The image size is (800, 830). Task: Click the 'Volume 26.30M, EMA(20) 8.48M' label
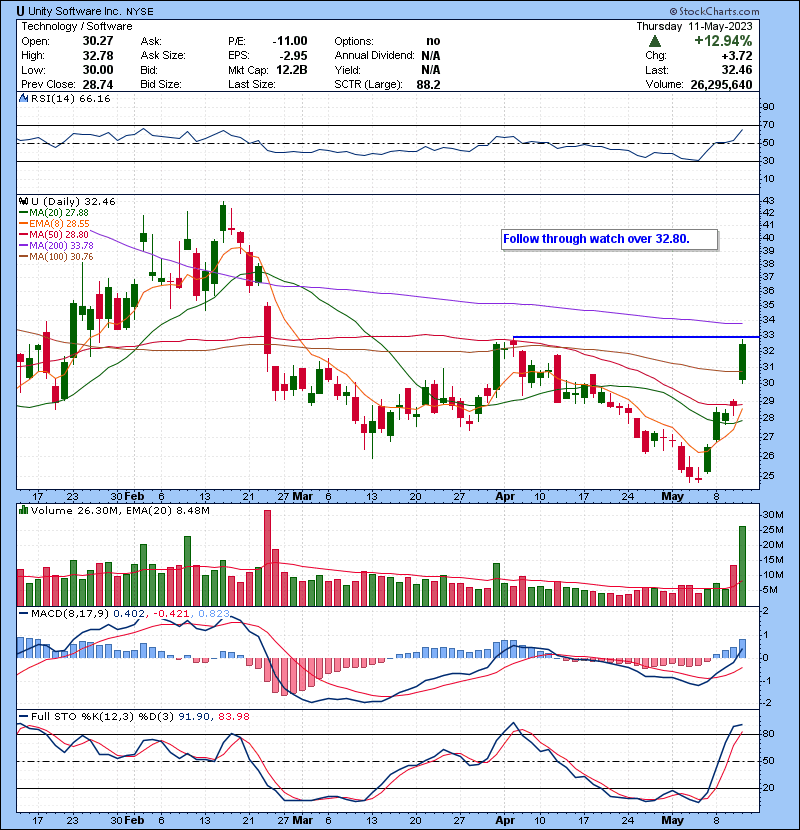click(120, 510)
